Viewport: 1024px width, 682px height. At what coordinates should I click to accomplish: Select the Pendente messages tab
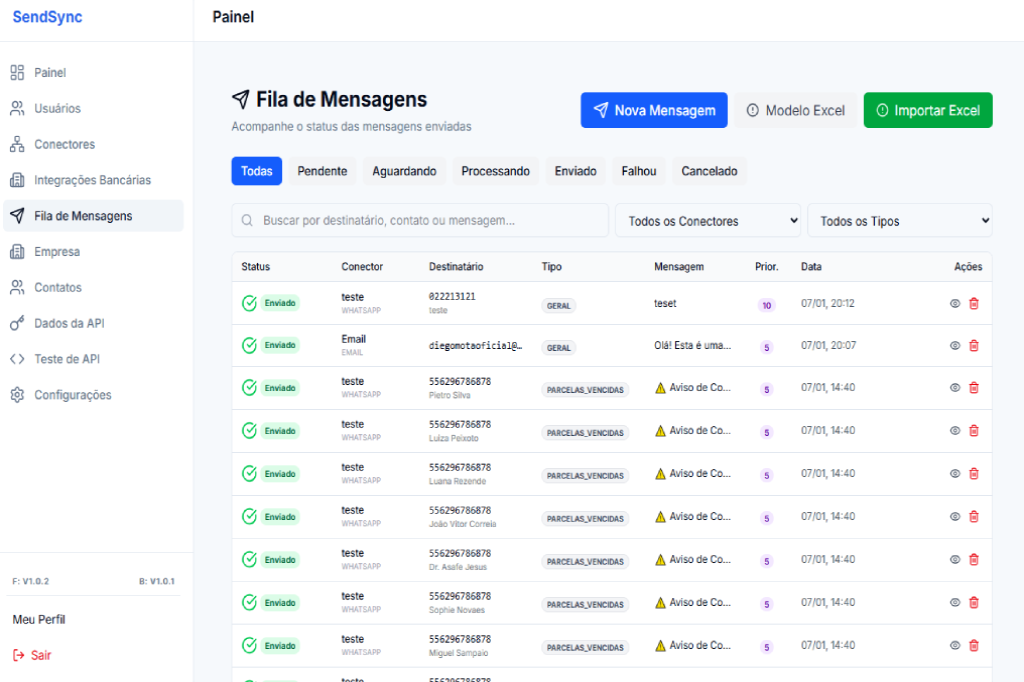(322, 171)
